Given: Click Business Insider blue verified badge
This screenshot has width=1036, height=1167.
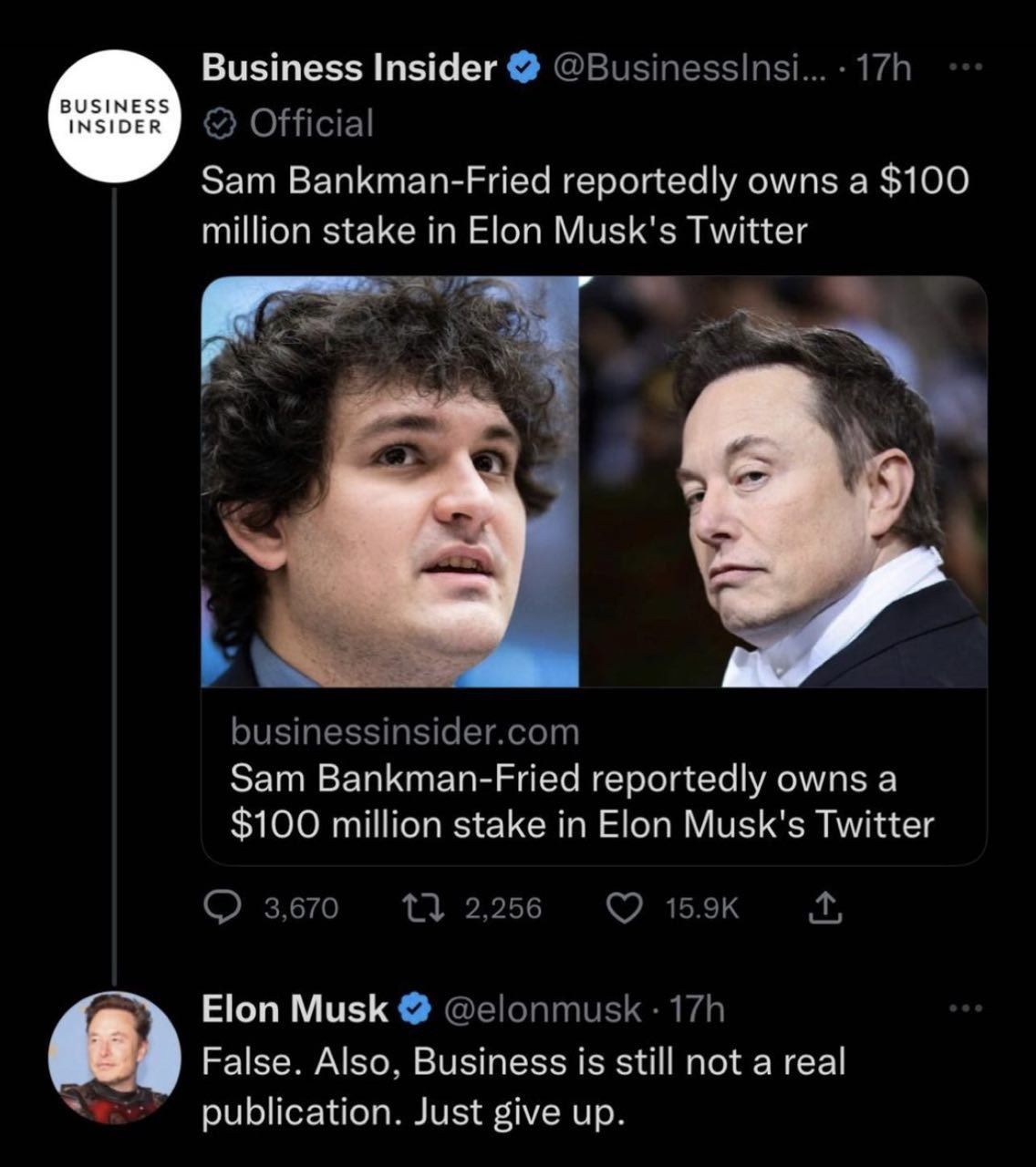Looking at the screenshot, I should [x=523, y=69].
